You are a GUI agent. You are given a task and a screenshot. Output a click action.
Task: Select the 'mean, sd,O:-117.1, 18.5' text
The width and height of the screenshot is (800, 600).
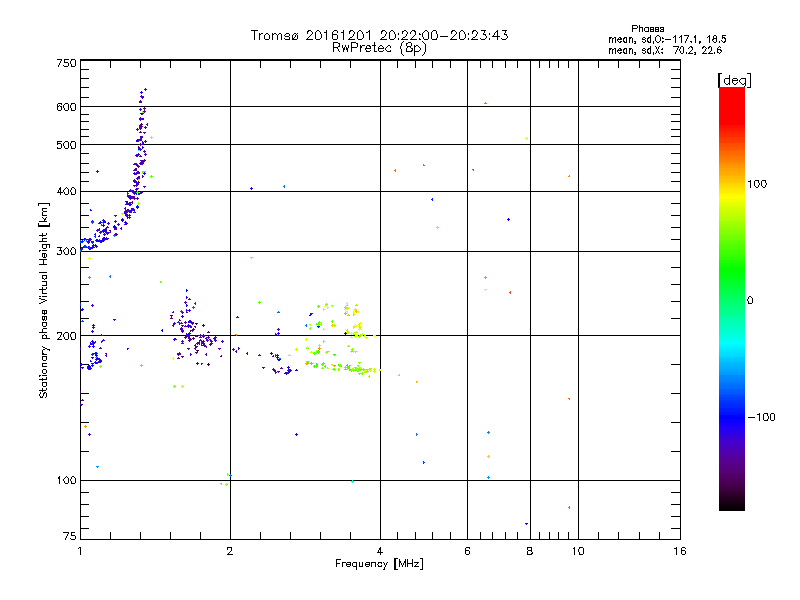point(667,39)
